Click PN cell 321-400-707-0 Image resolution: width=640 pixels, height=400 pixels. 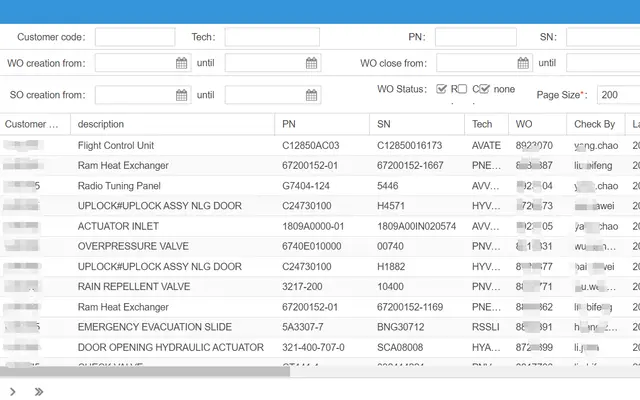point(322,348)
